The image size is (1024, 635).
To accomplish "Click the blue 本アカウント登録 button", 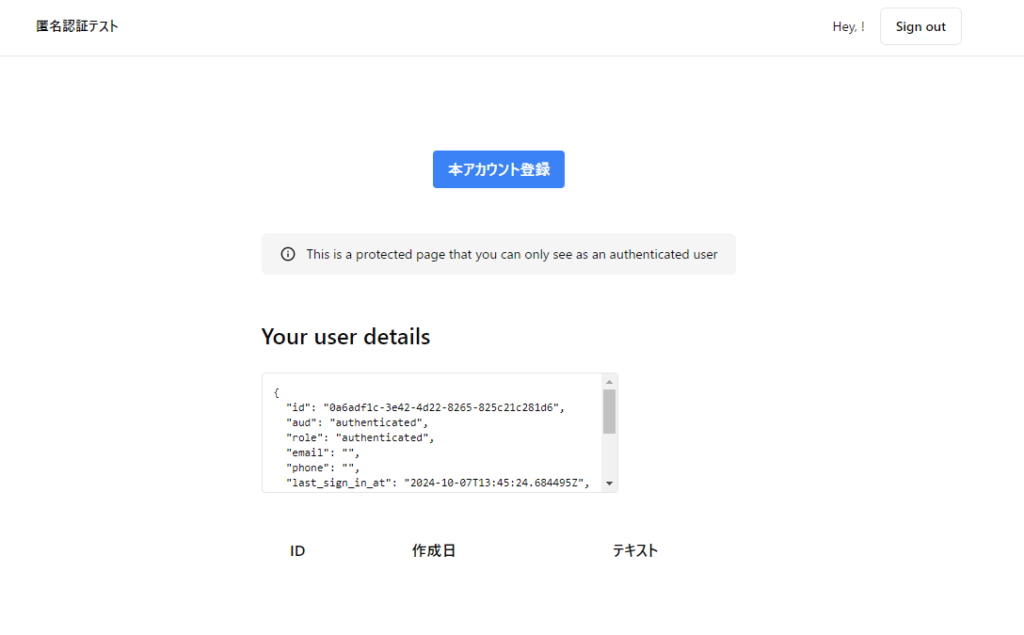I will click(498, 170).
